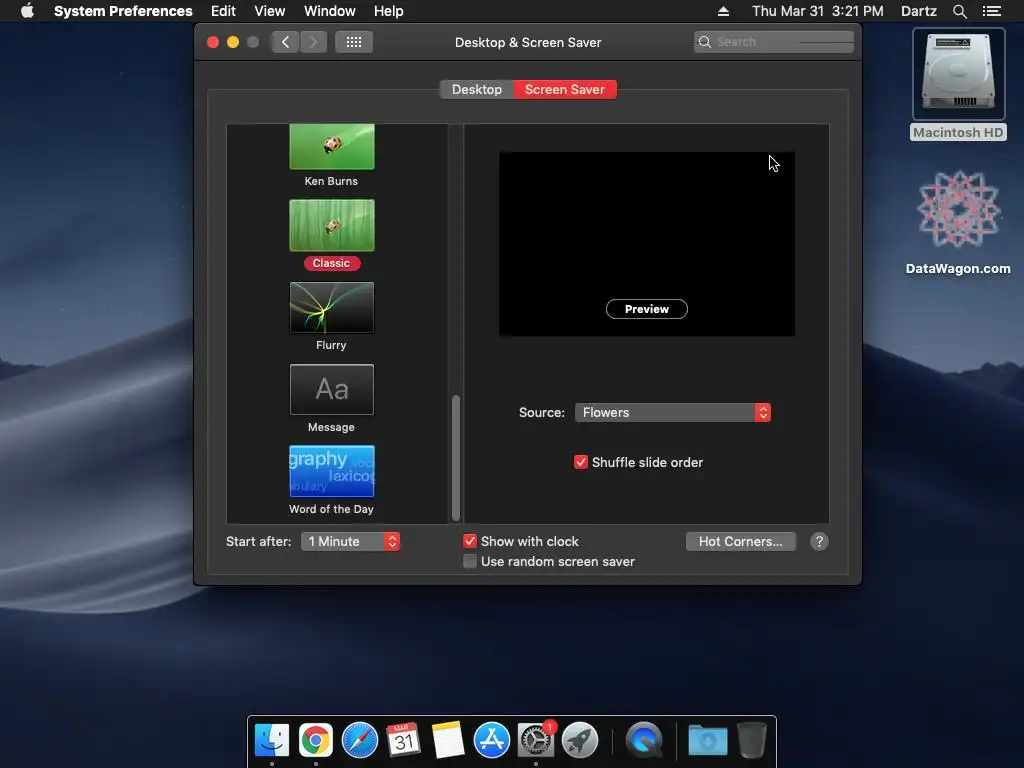Screen dimensions: 1024x768
Task: Open Calendar from the Dock
Action: pos(403,741)
